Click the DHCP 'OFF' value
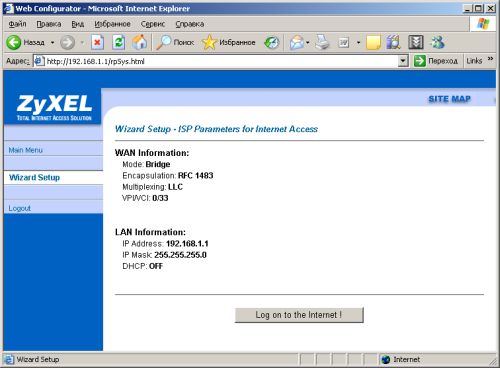The image size is (500, 368). (x=156, y=266)
